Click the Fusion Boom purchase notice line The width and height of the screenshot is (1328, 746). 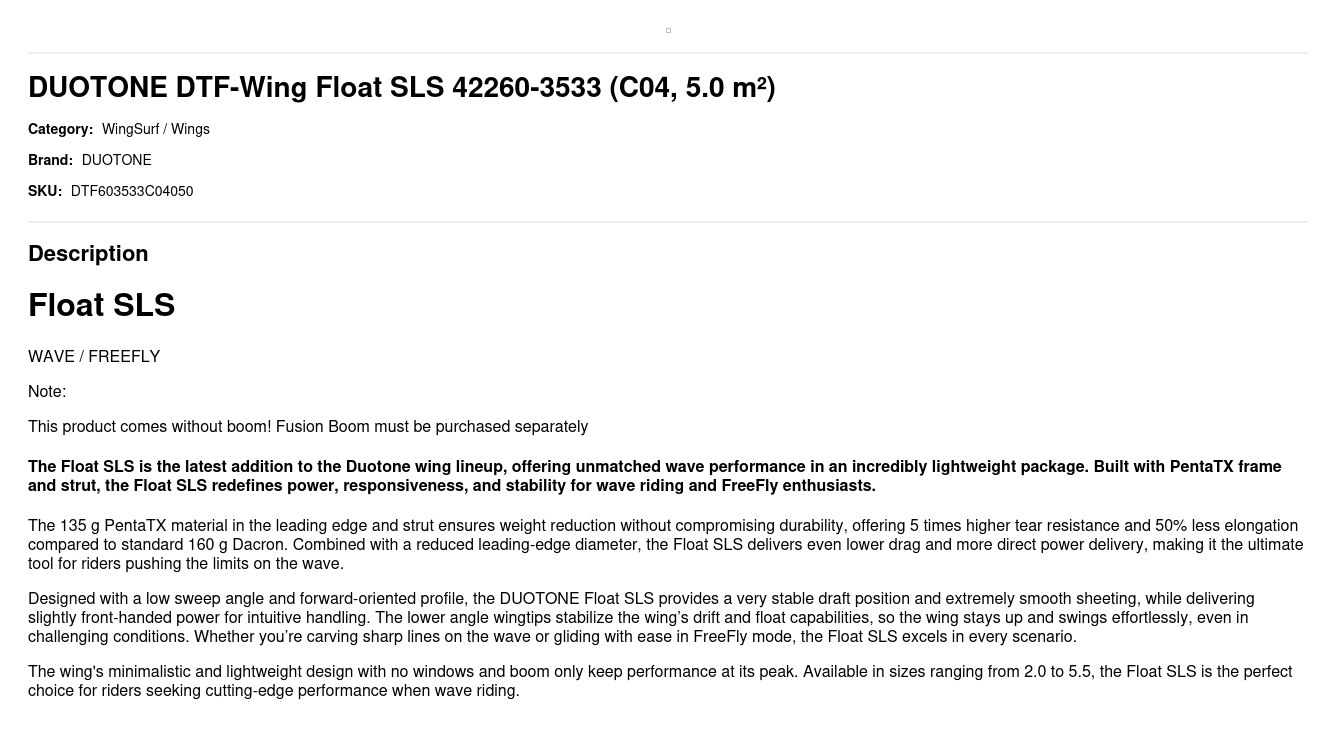[x=308, y=427]
